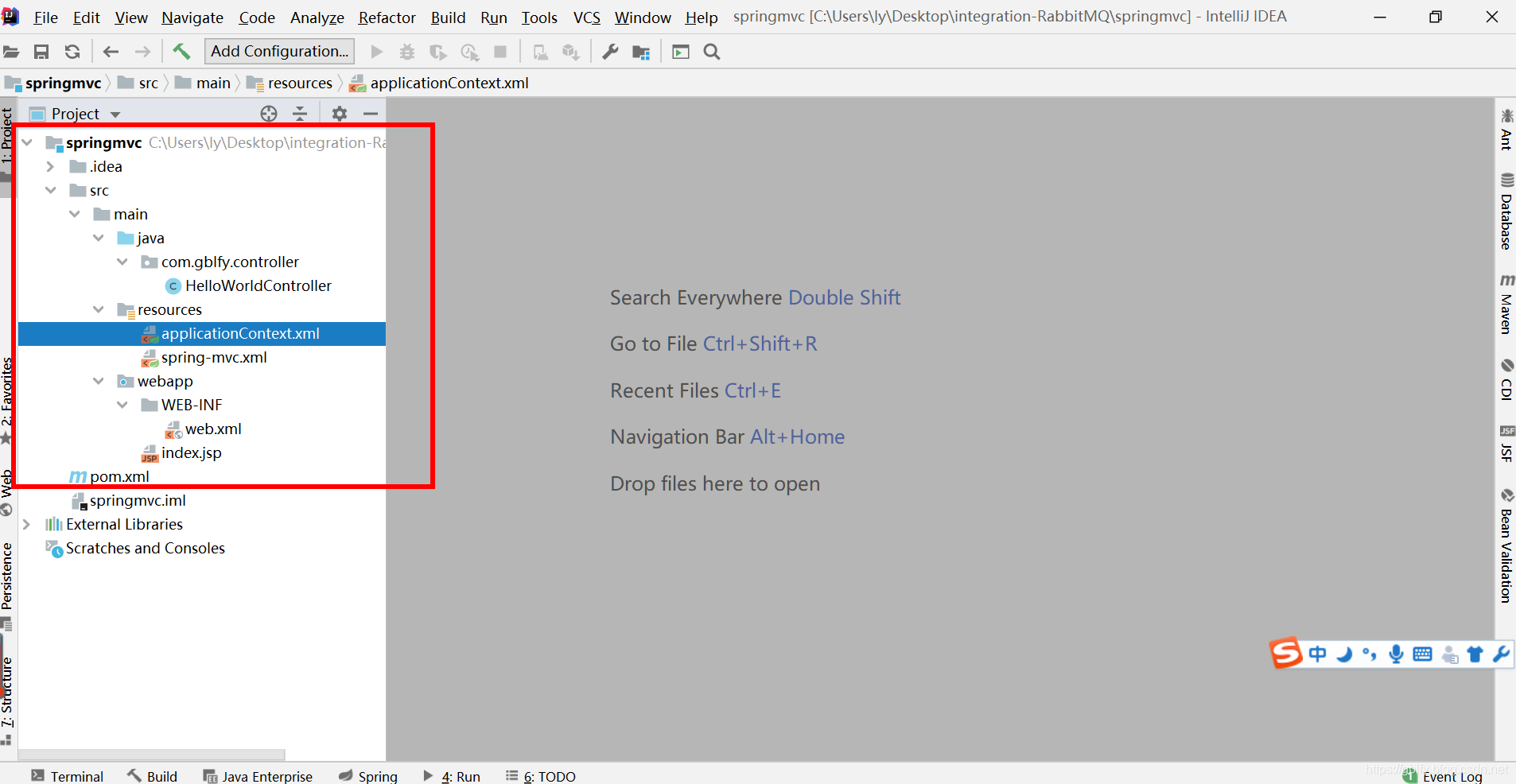Click the Run Anything toolbar icon
Viewport: 1516px width, 784px height.
pos(681,52)
